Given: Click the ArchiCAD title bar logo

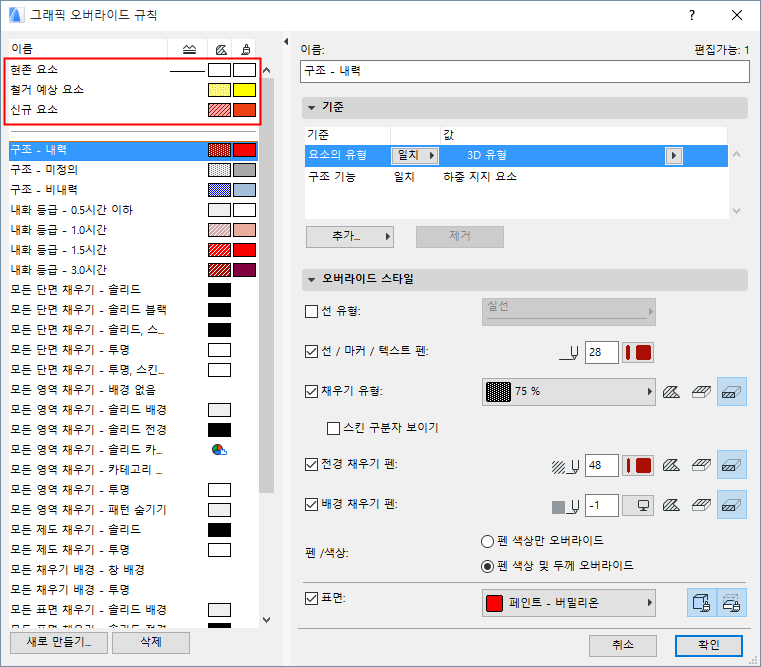Looking at the screenshot, I should tap(16, 15).
